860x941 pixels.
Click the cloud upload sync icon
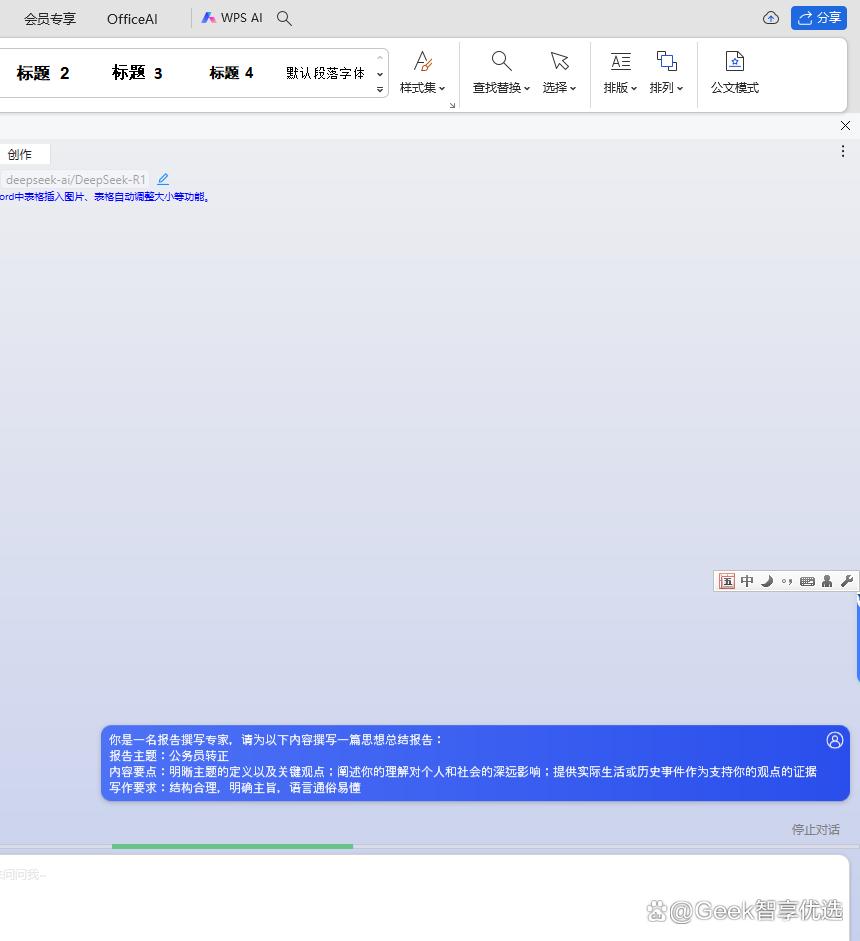pos(771,18)
